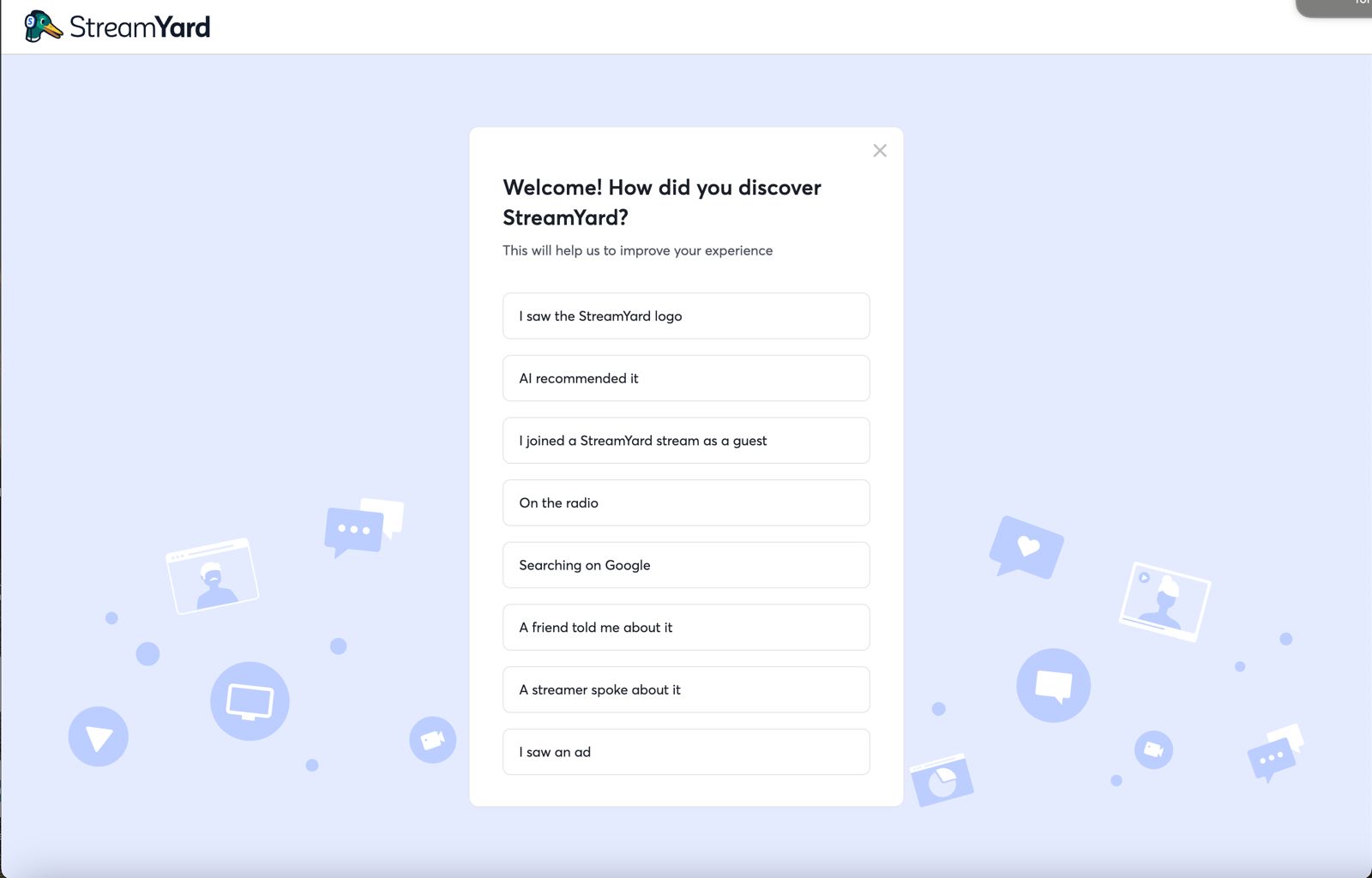This screenshot has height=878, width=1372.
Task: Pick "I joined a StreamYard stream as a guest"
Action: coord(686,441)
